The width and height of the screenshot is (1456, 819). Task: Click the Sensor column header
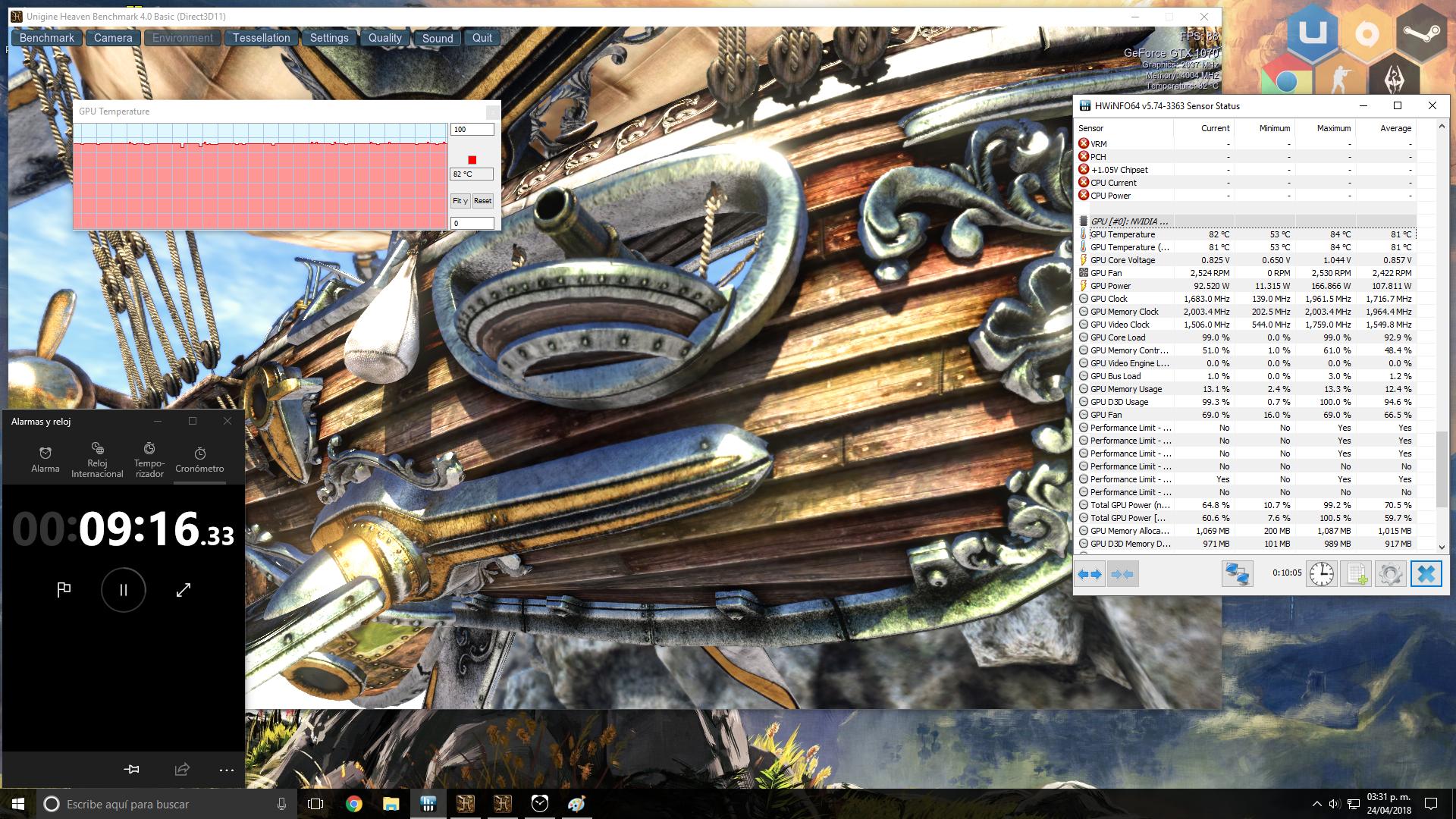click(x=1124, y=128)
